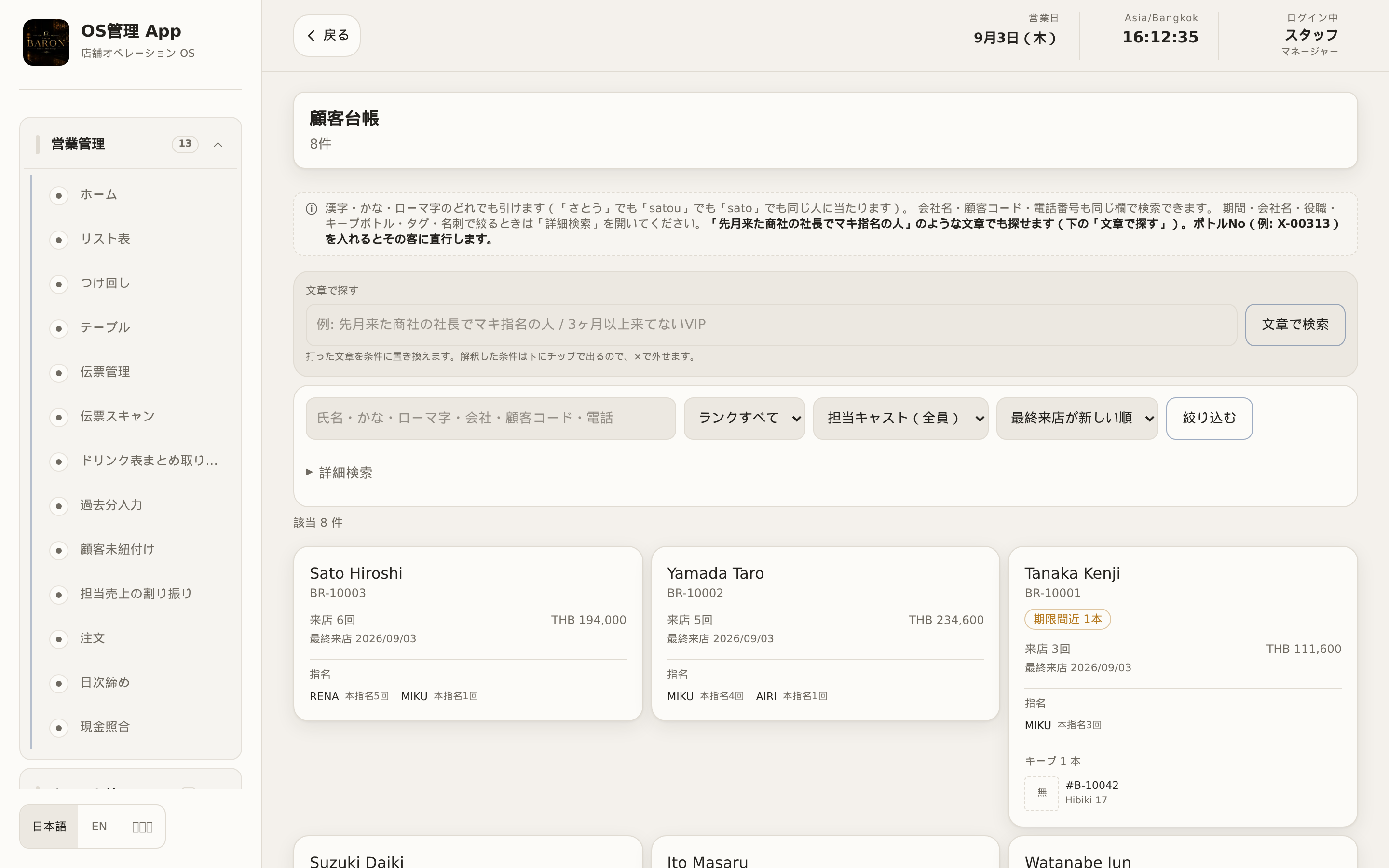Click the bullet icon beside テーブル

58,329
